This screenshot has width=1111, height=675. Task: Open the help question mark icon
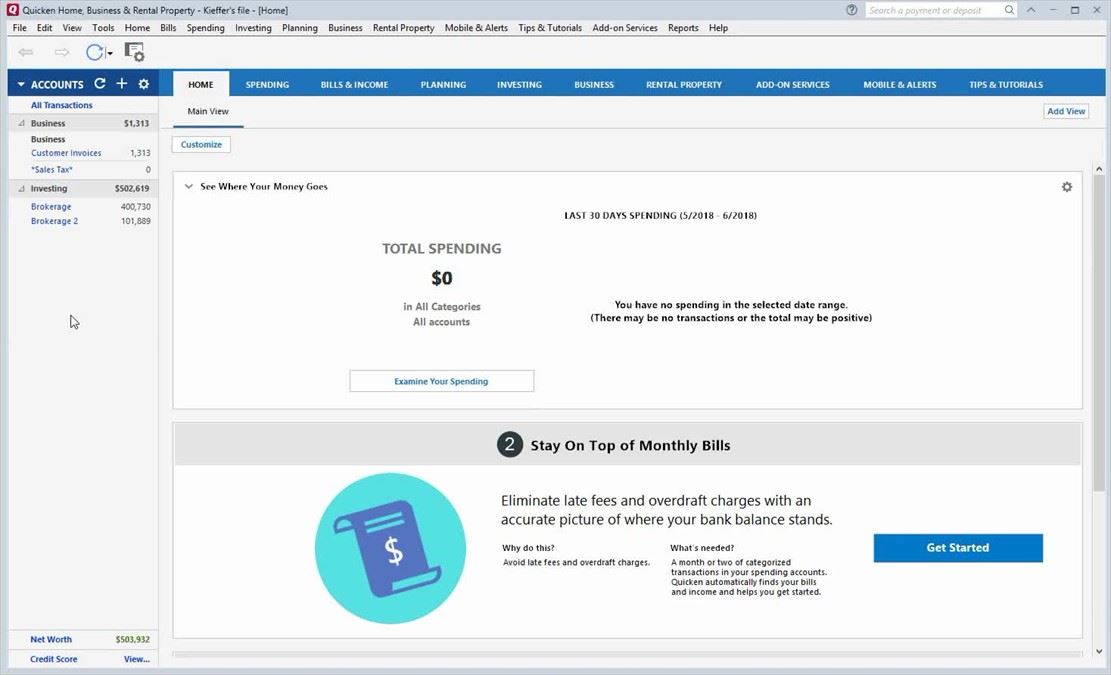(851, 10)
